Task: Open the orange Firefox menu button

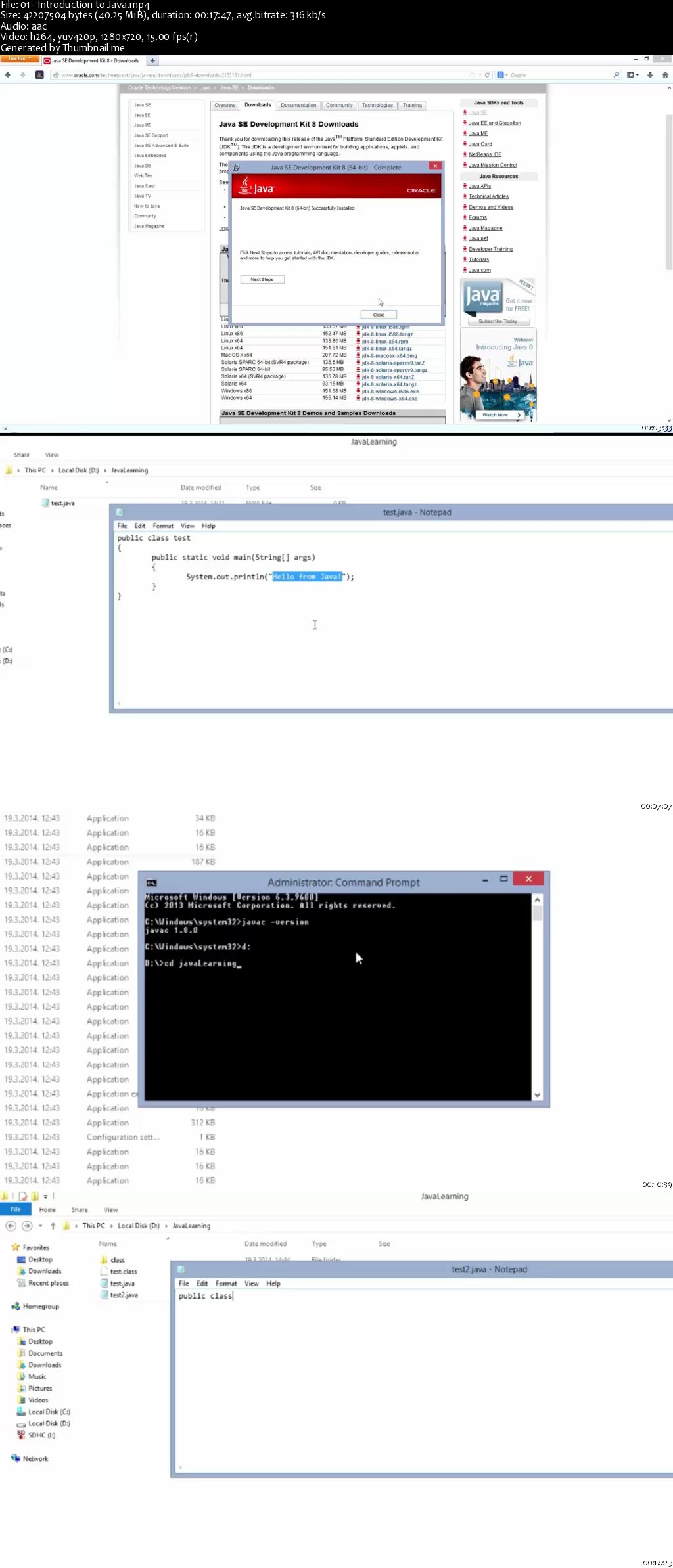Action: click(20, 59)
